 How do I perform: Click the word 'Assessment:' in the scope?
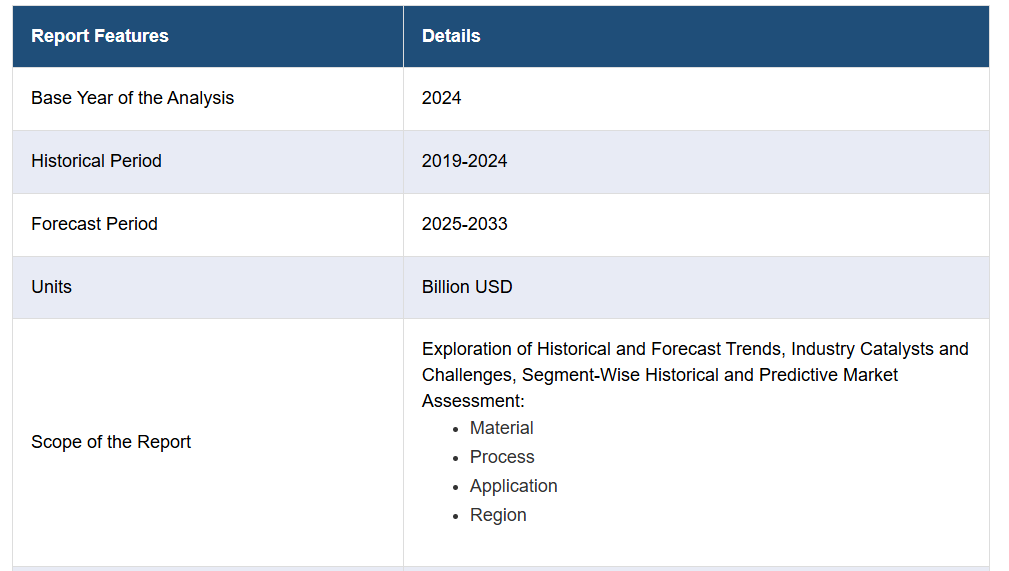click(473, 401)
